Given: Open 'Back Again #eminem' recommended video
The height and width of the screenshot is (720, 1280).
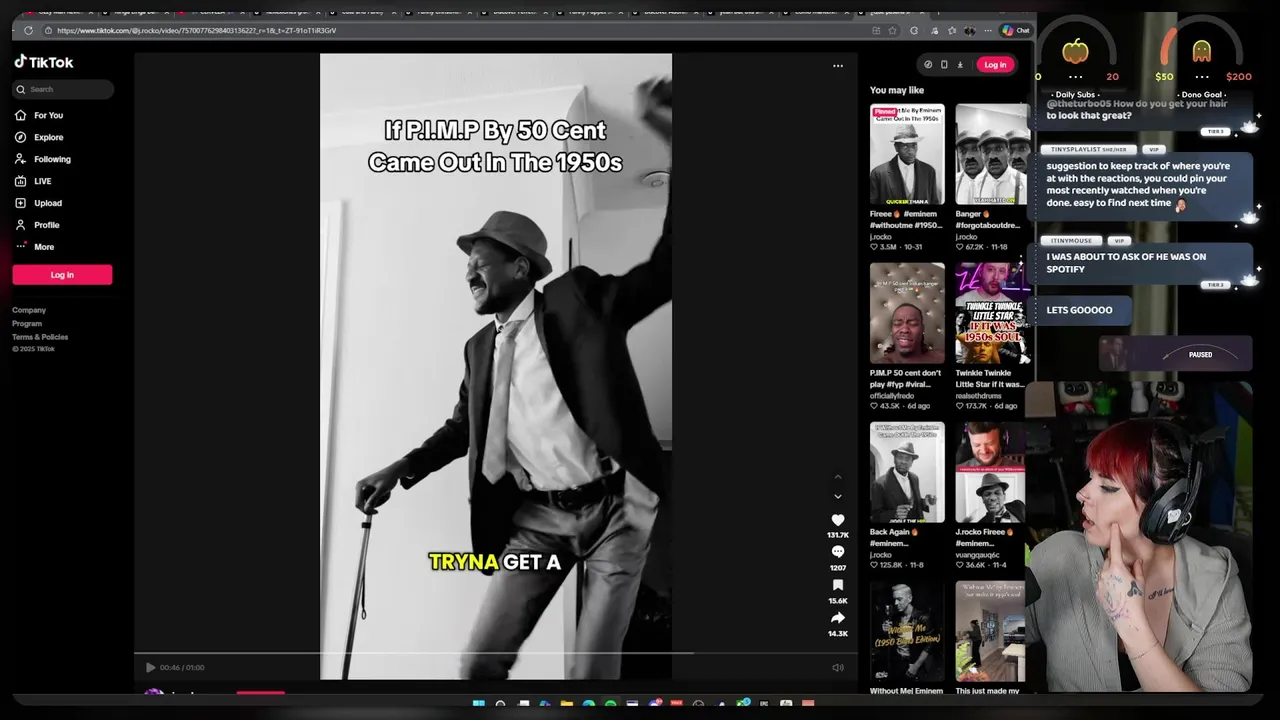Looking at the screenshot, I should [x=907, y=472].
